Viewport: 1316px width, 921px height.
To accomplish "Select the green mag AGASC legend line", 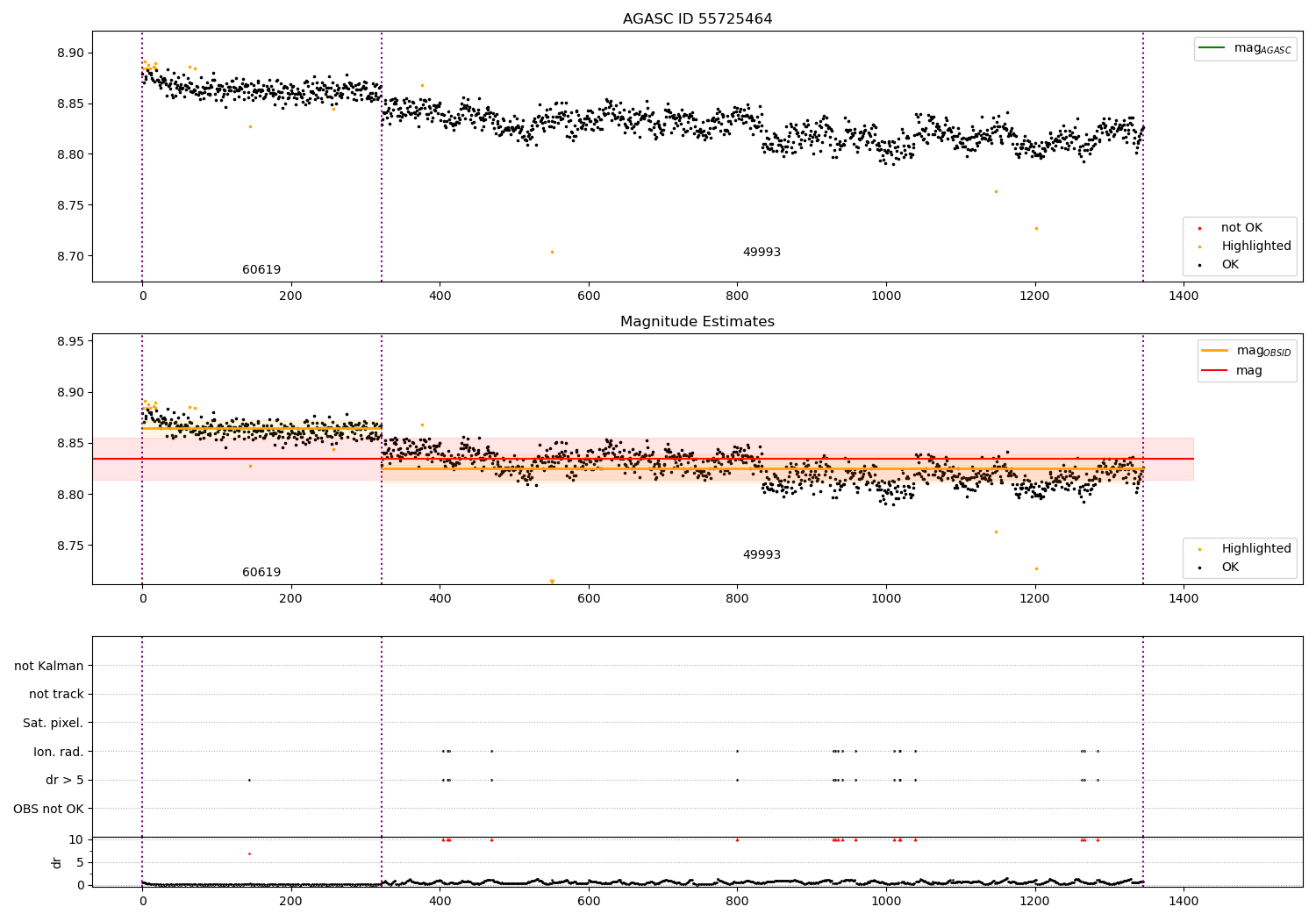I will [1212, 48].
